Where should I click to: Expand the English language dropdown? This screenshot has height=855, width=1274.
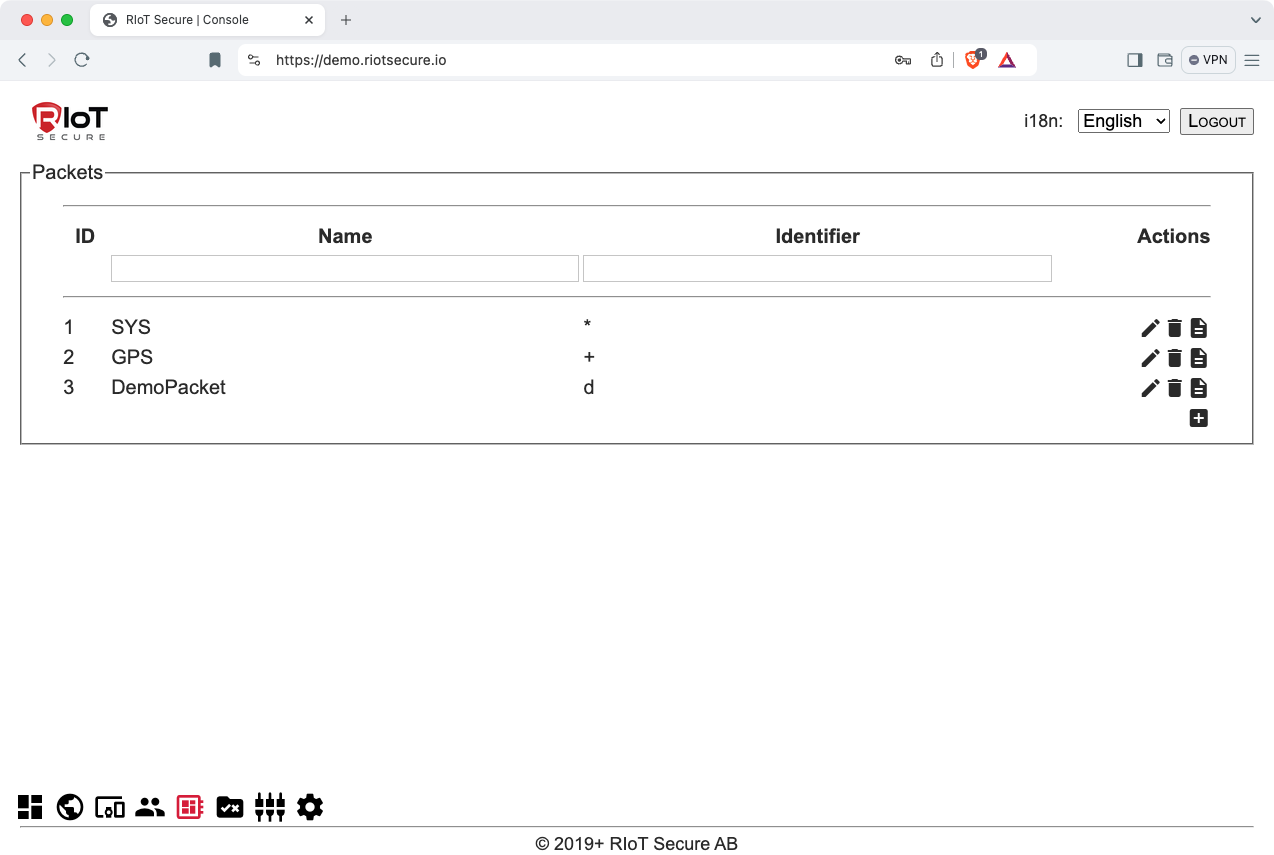[1123, 121]
